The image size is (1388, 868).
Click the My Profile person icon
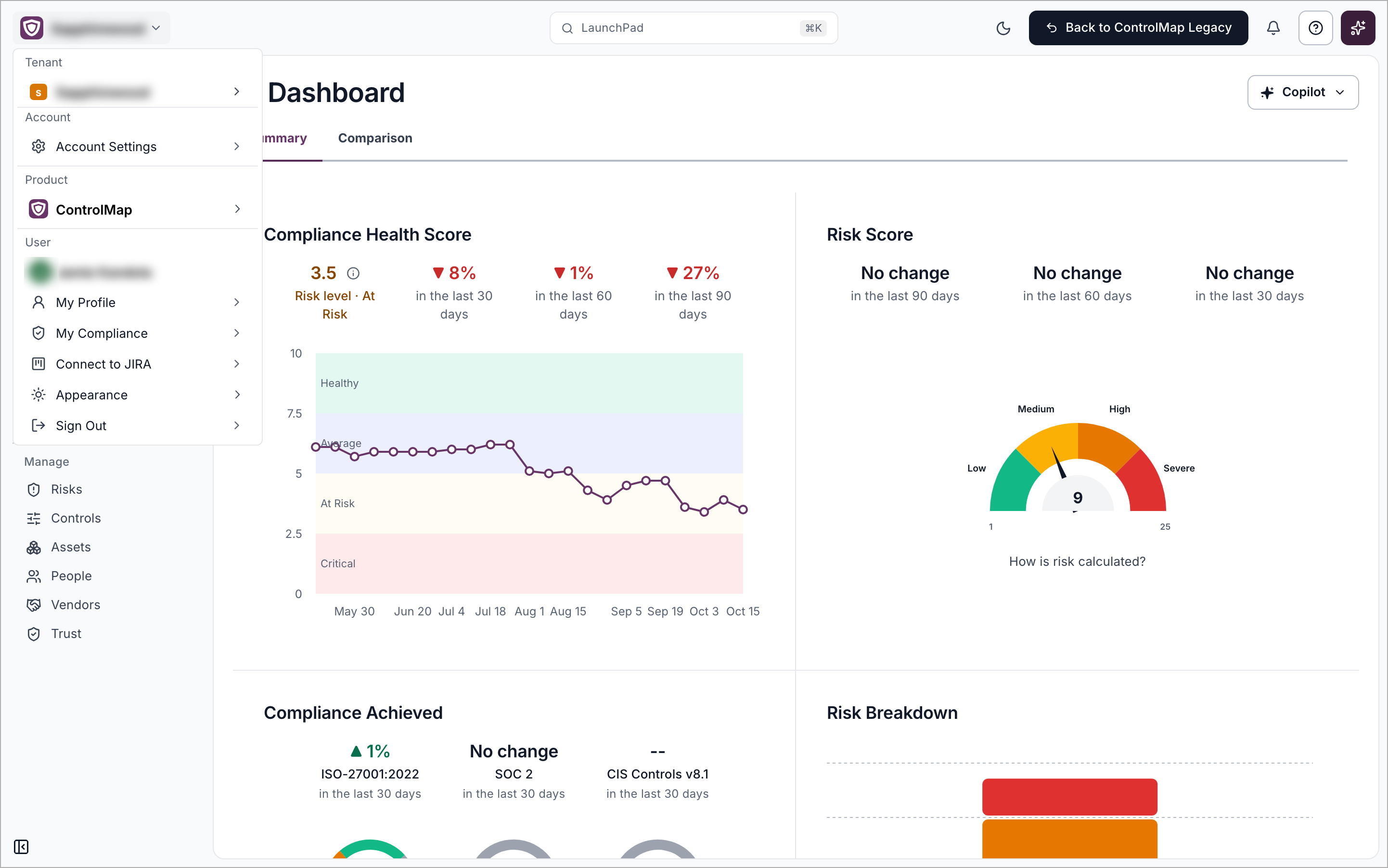click(x=39, y=303)
